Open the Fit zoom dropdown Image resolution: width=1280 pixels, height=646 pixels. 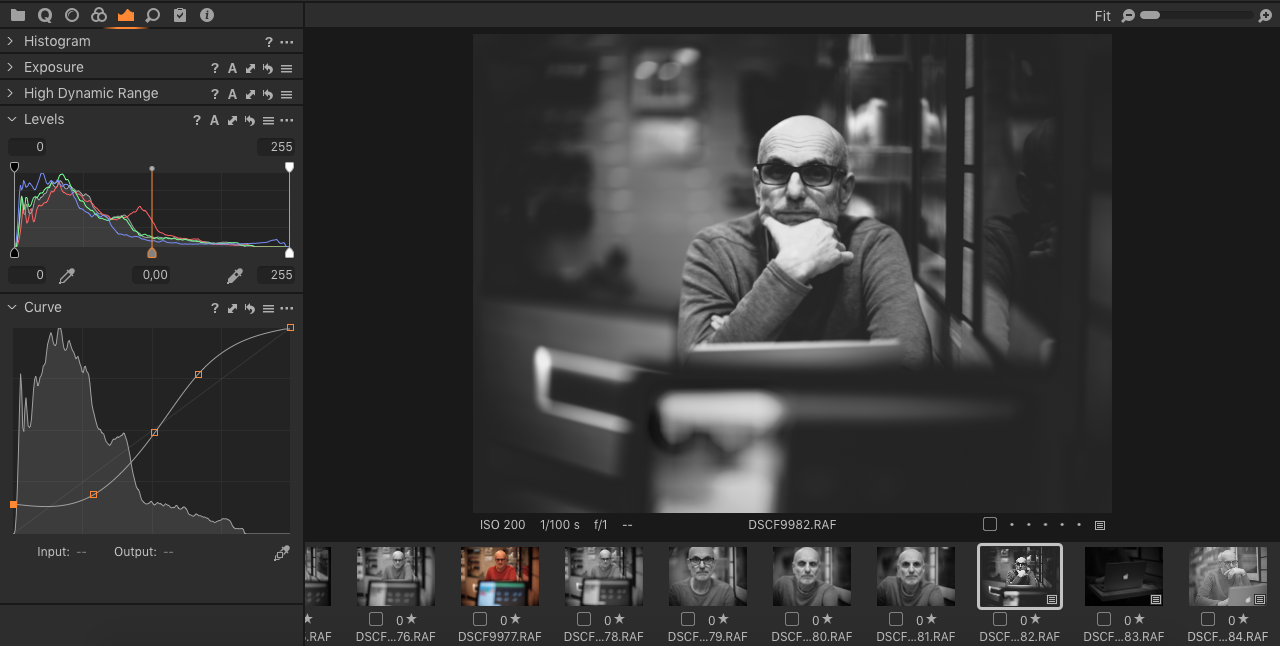(1102, 16)
